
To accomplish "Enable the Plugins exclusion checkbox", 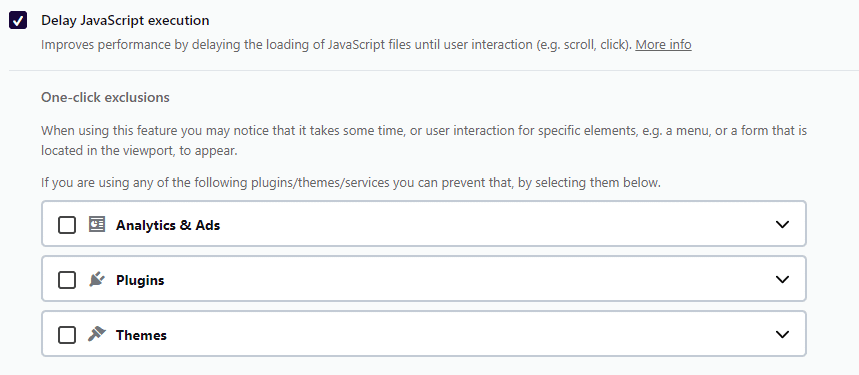I will pyautogui.click(x=67, y=280).
